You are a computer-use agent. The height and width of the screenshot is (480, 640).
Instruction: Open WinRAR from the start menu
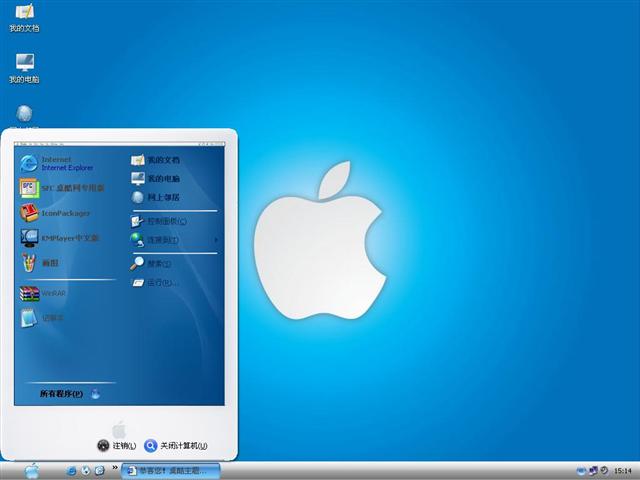click(x=42, y=293)
